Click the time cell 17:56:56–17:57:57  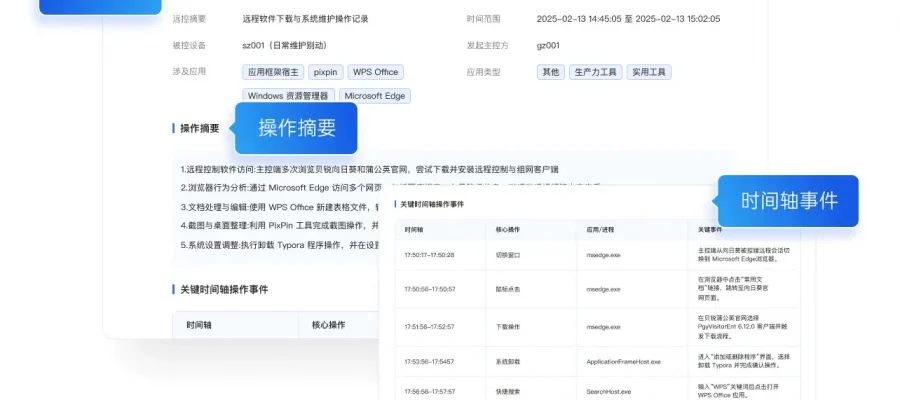[x=429, y=391]
